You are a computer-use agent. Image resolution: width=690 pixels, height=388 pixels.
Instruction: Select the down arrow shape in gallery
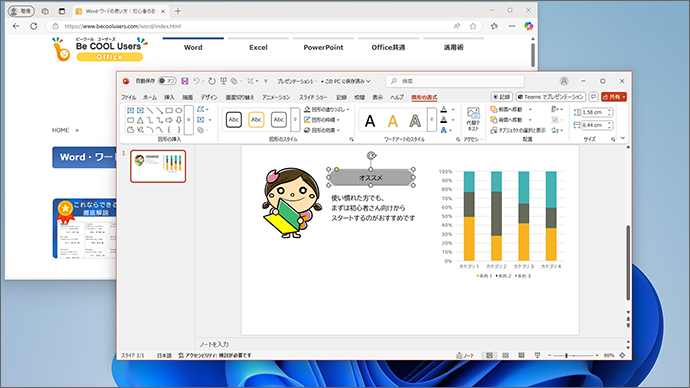[179, 120]
